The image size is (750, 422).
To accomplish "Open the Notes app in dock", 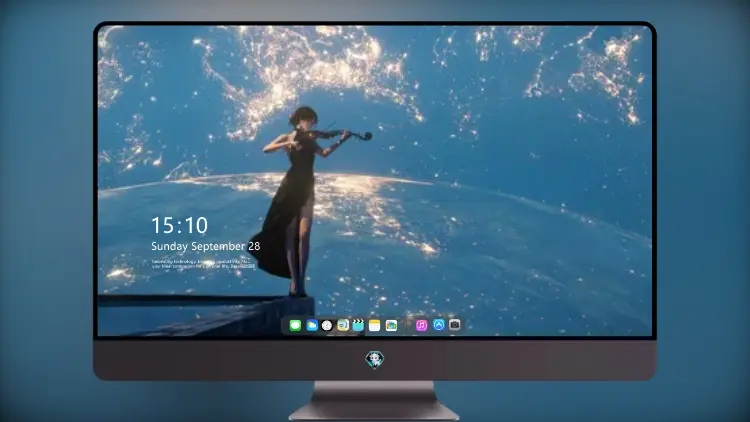I will click(x=375, y=326).
